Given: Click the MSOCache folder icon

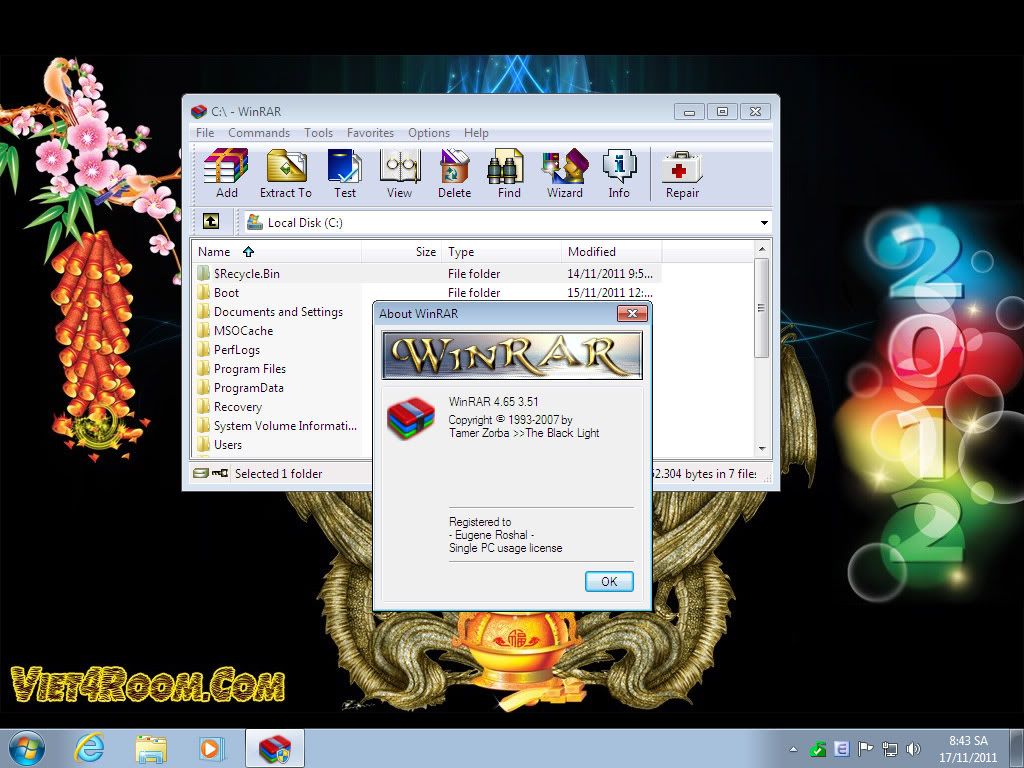Looking at the screenshot, I should [204, 330].
